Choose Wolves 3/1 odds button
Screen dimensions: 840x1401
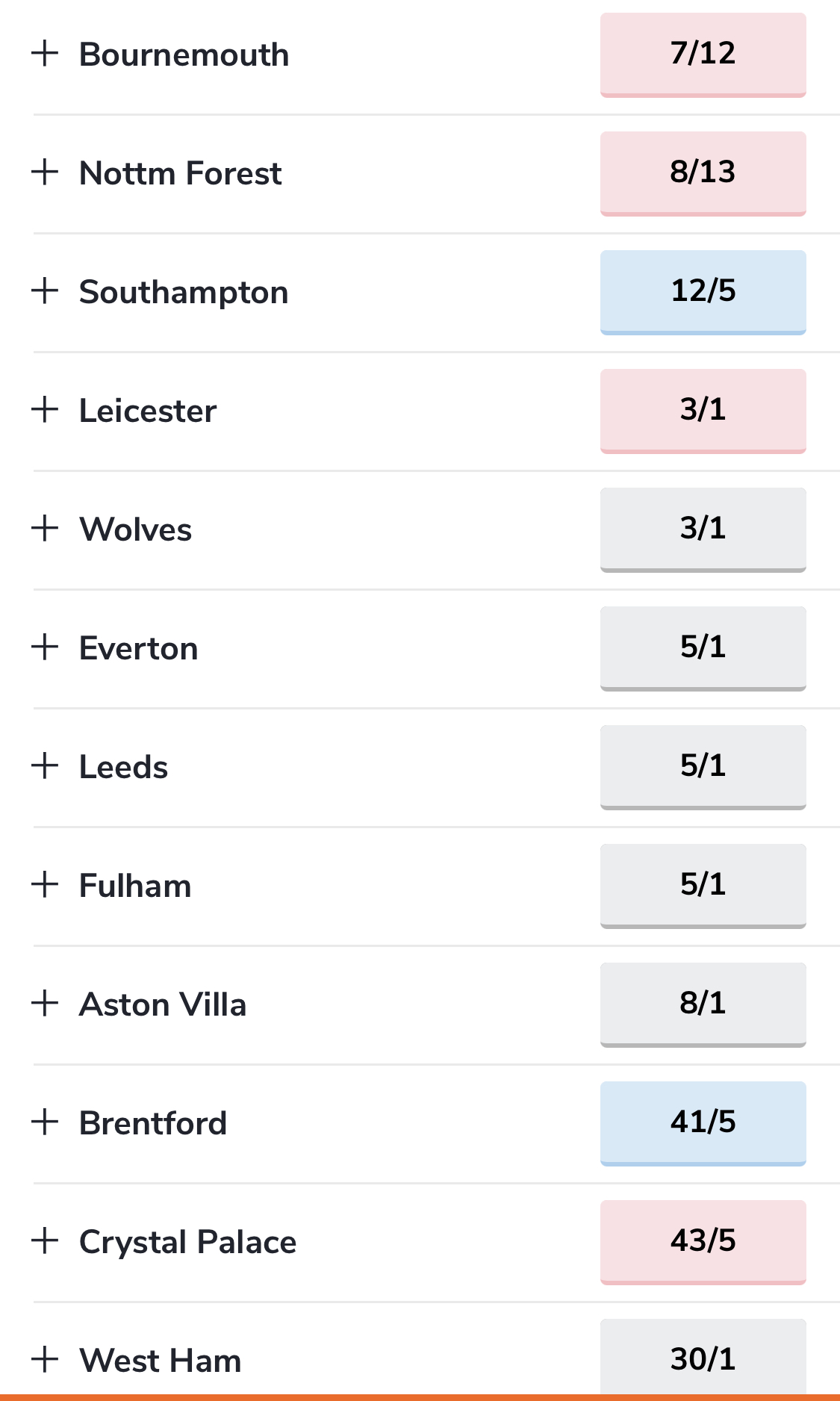pyautogui.click(x=703, y=530)
